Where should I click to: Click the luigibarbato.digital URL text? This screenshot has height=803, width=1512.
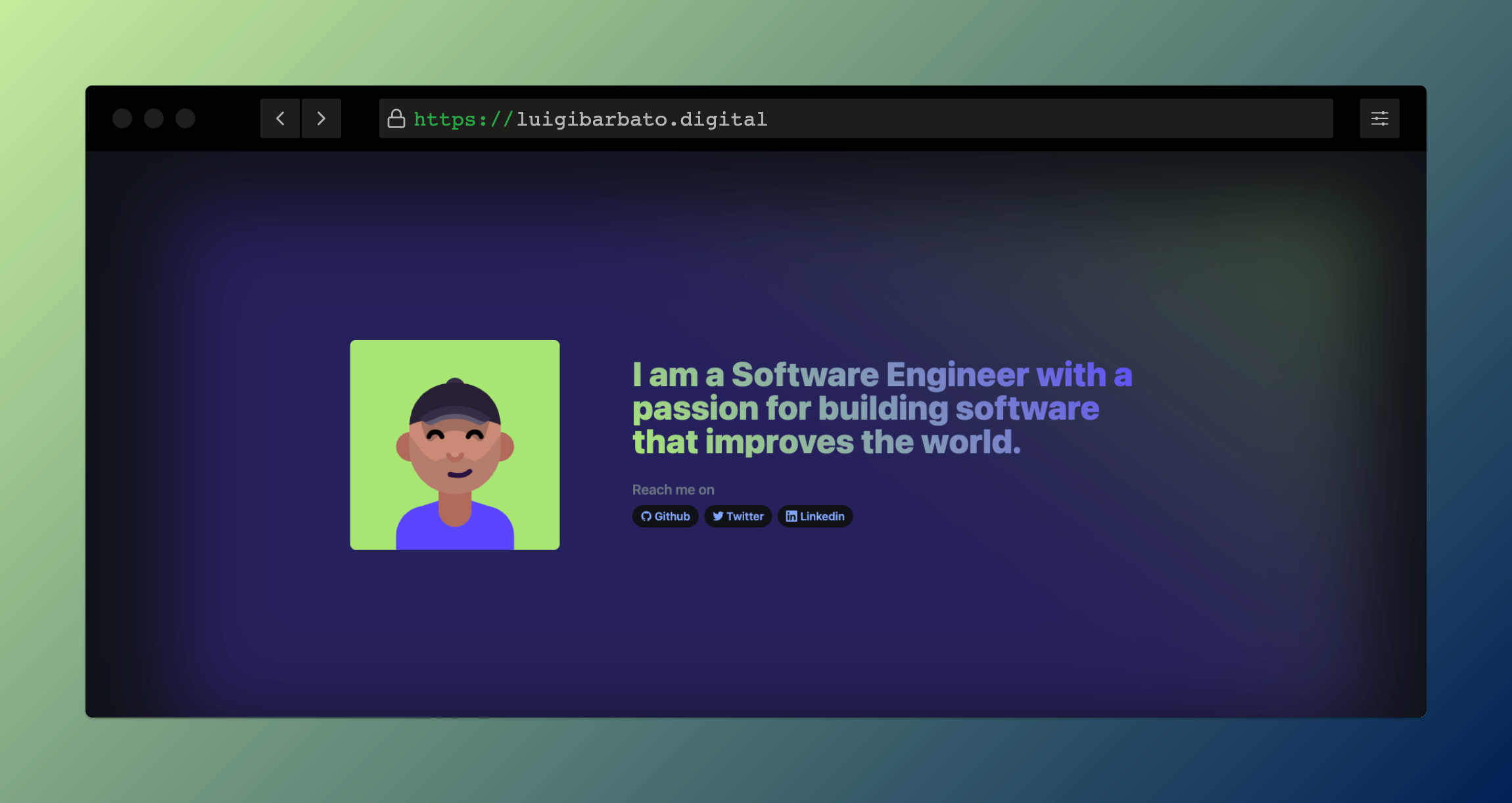tap(642, 119)
